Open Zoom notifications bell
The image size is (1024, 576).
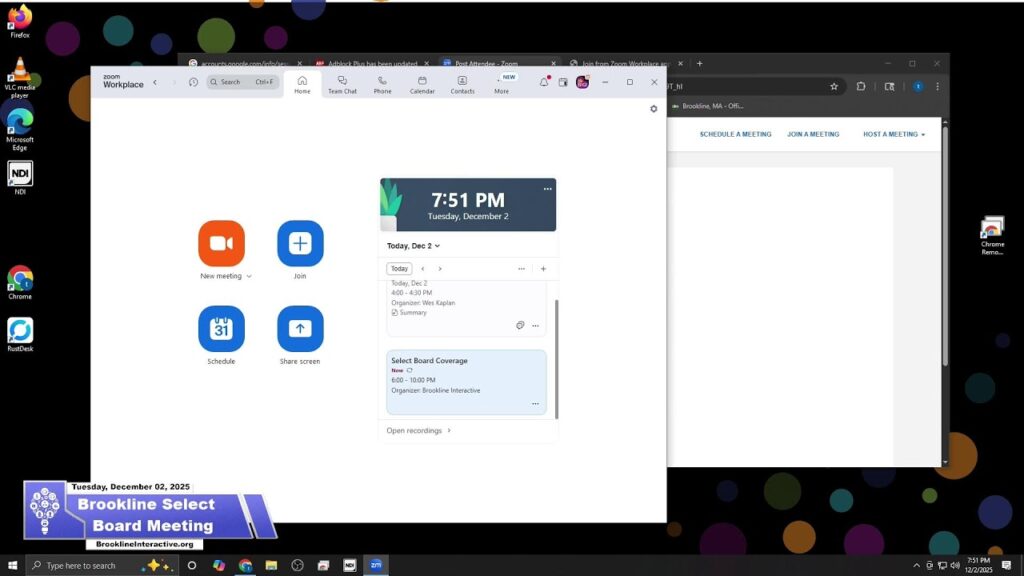[x=544, y=82]
